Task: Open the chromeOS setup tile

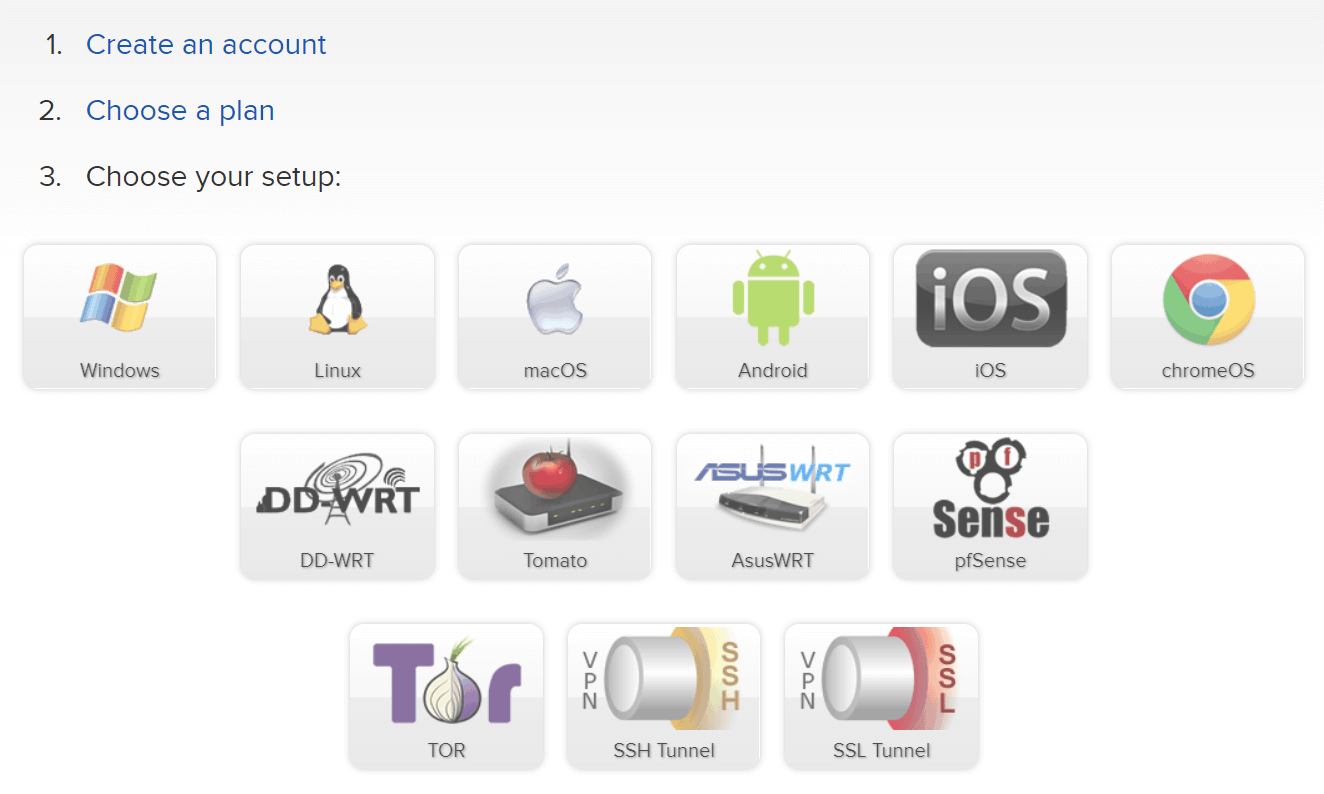Action: pyautogui.click(x=1208, y=317)
